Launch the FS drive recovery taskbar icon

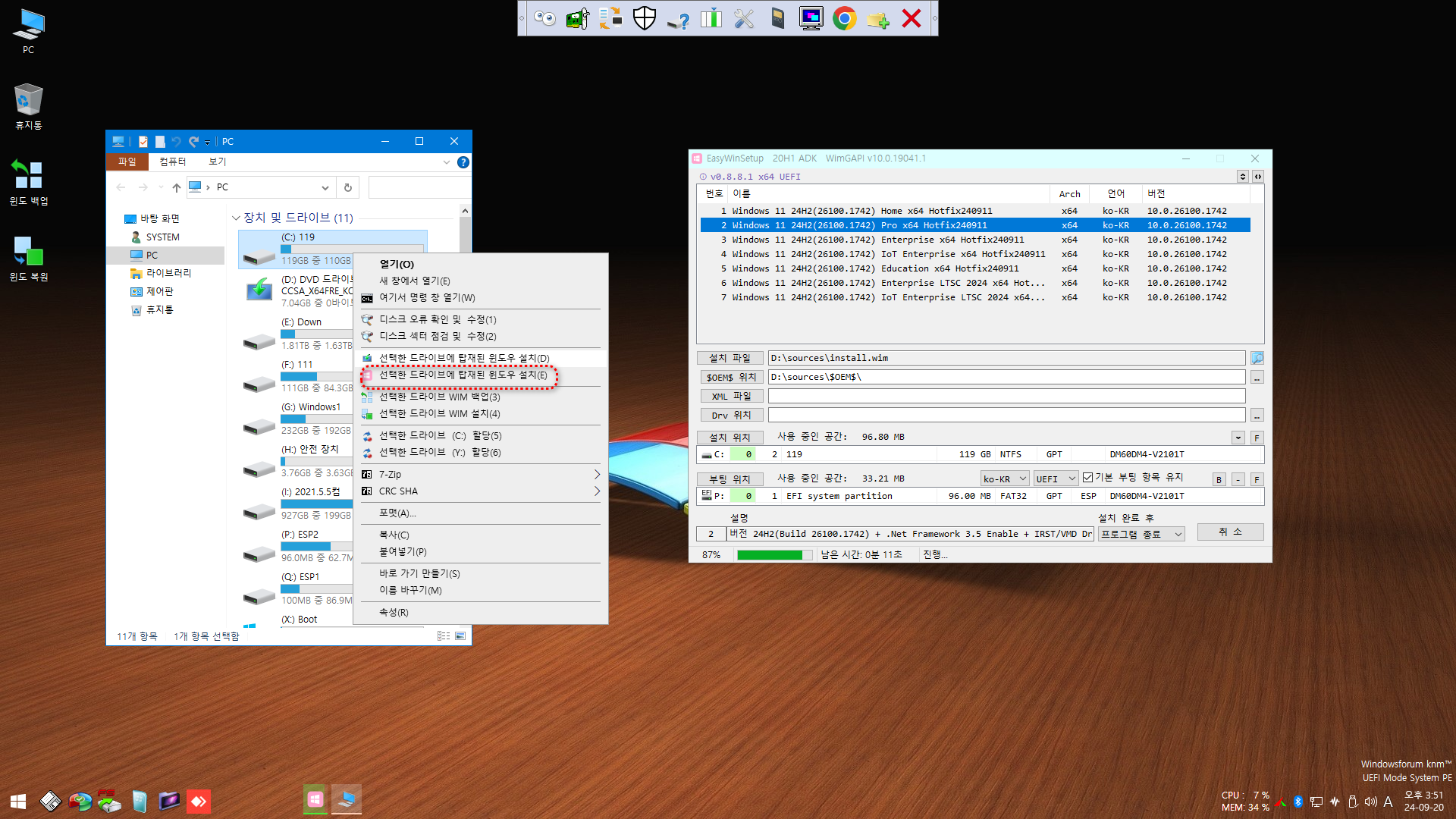tap(109, 802)
